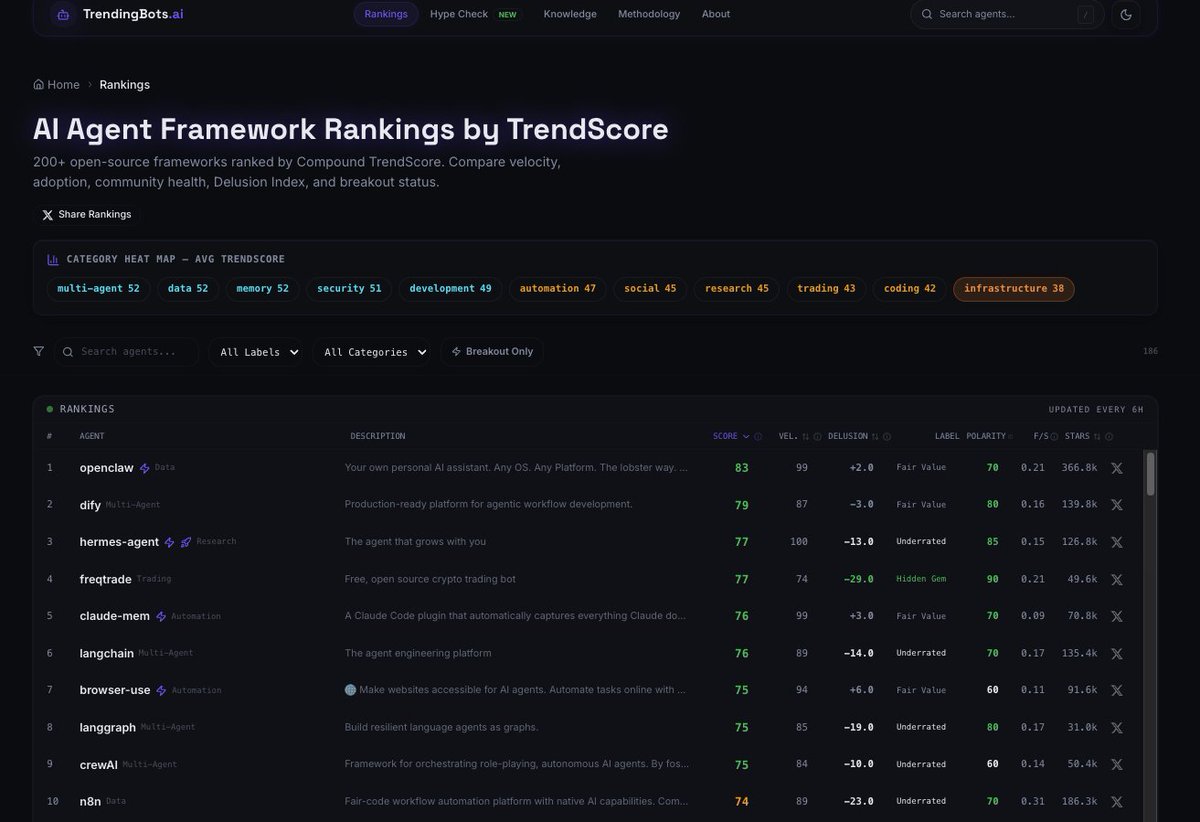This screenshot has height=822, width=1200.
Task: Open the About page
Action: point(716,14)
